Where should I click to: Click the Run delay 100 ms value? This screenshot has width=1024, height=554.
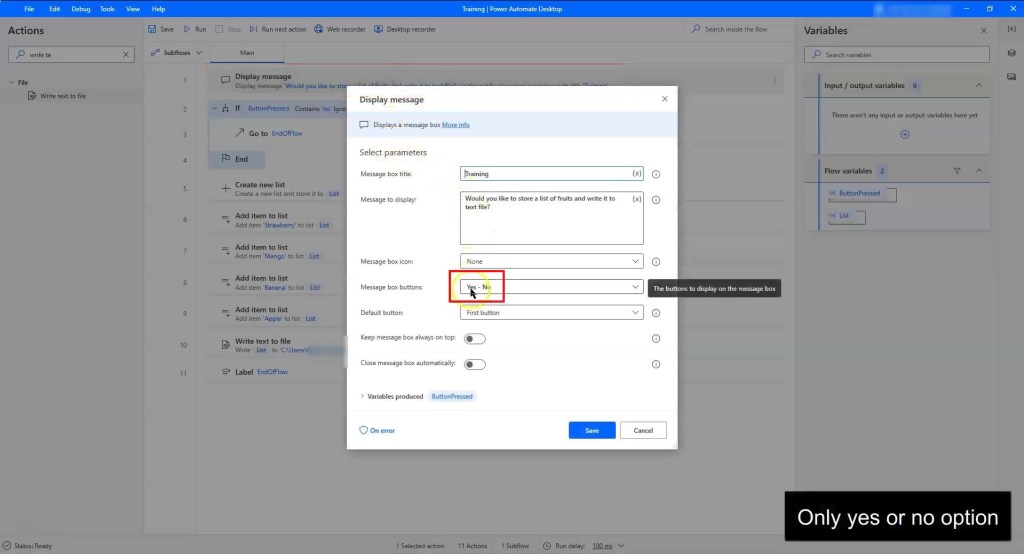(x=602, y=546)
